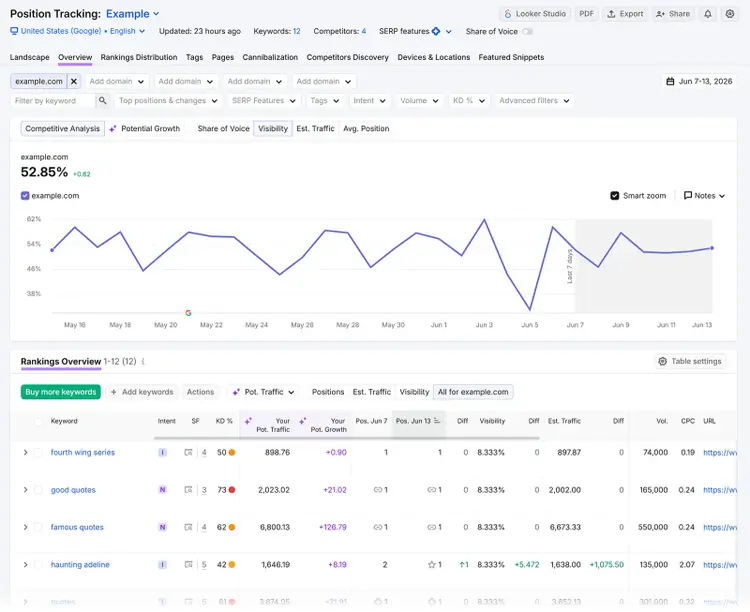The width and height of the screenshot is (750, 612).
Task: Open the Pot. Traffic dropdown
Action: pos(263,392)
